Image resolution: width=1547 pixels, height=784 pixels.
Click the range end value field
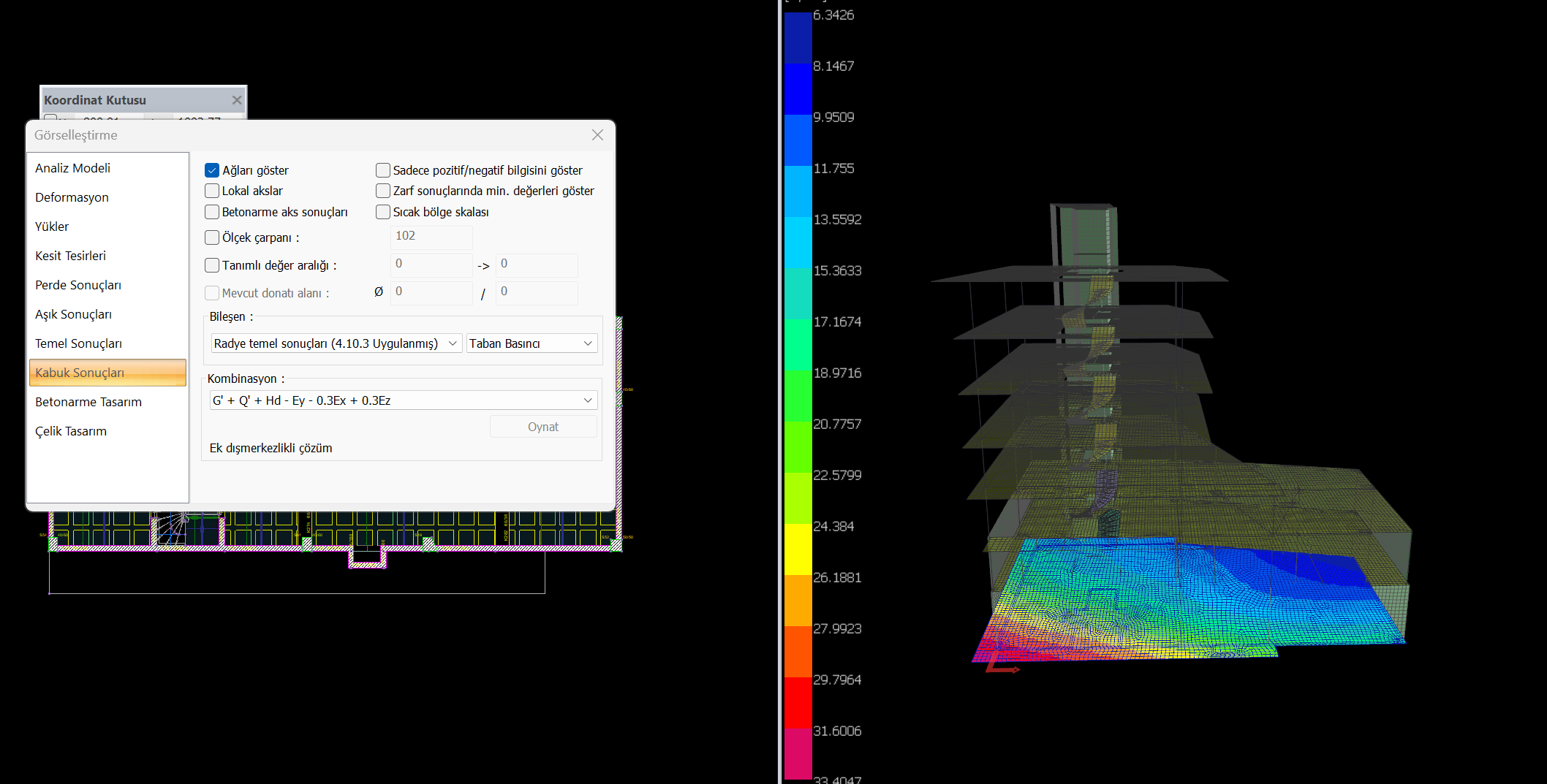click(x=537, y=264)
